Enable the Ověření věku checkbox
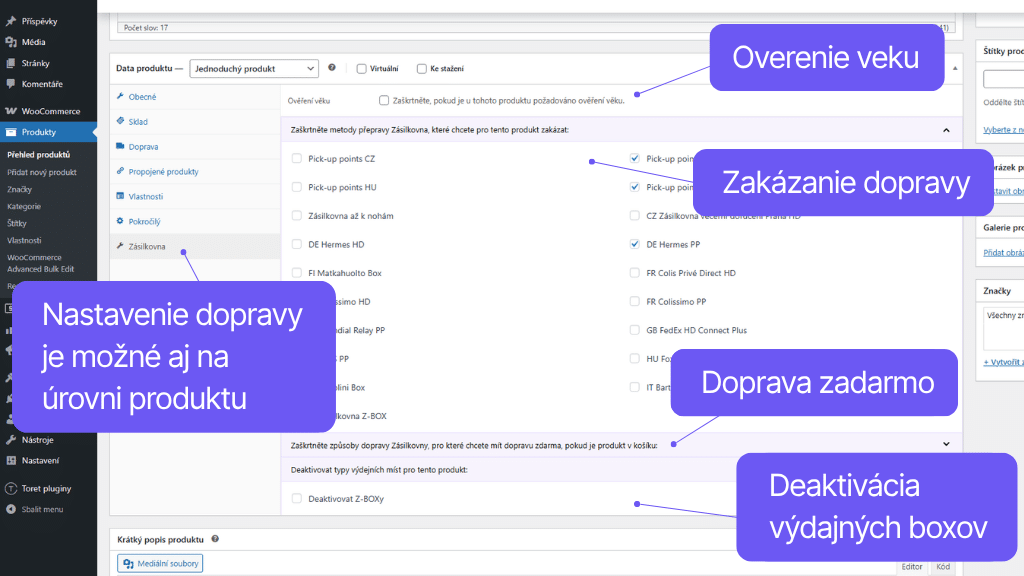 (x=384, y=101)
